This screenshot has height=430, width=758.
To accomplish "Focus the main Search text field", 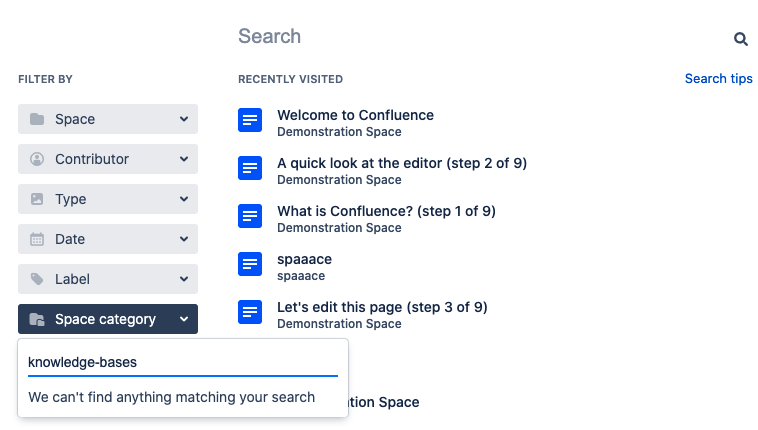I will click(x=470, y=37).
